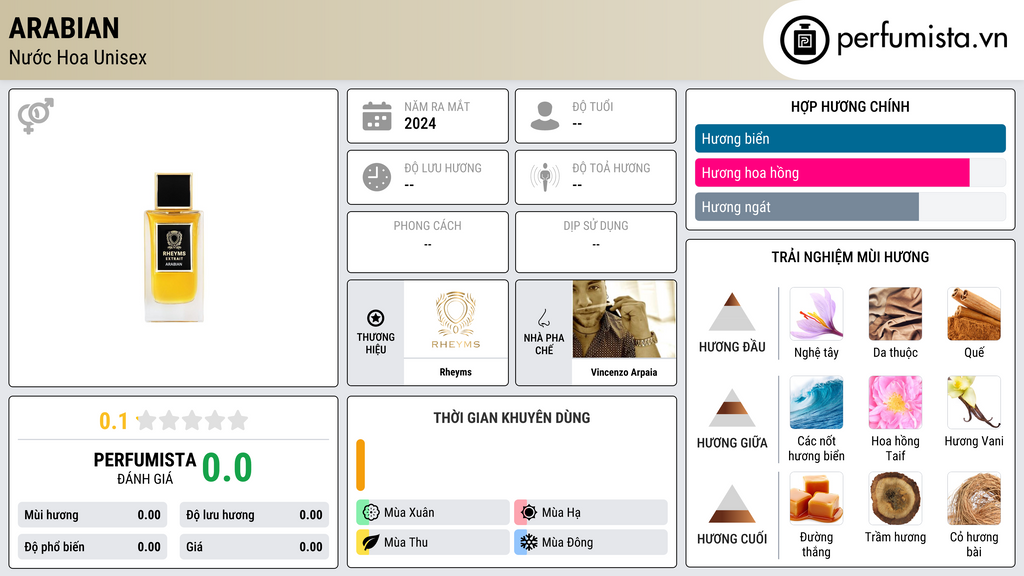Viewport: 1024px width, 576px height.
Task: Click the Mùa Đông snowflake icon
Action: [529, 542]
